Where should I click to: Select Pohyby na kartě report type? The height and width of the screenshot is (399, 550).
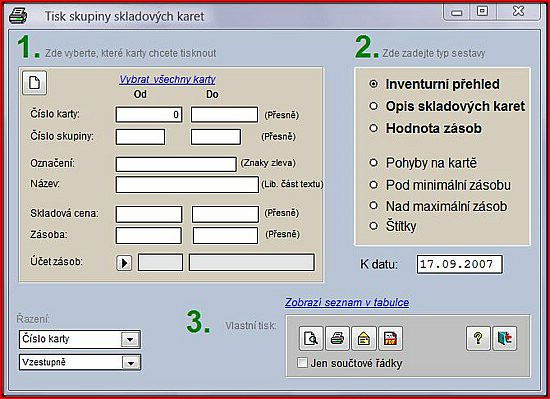click(374, 163)
